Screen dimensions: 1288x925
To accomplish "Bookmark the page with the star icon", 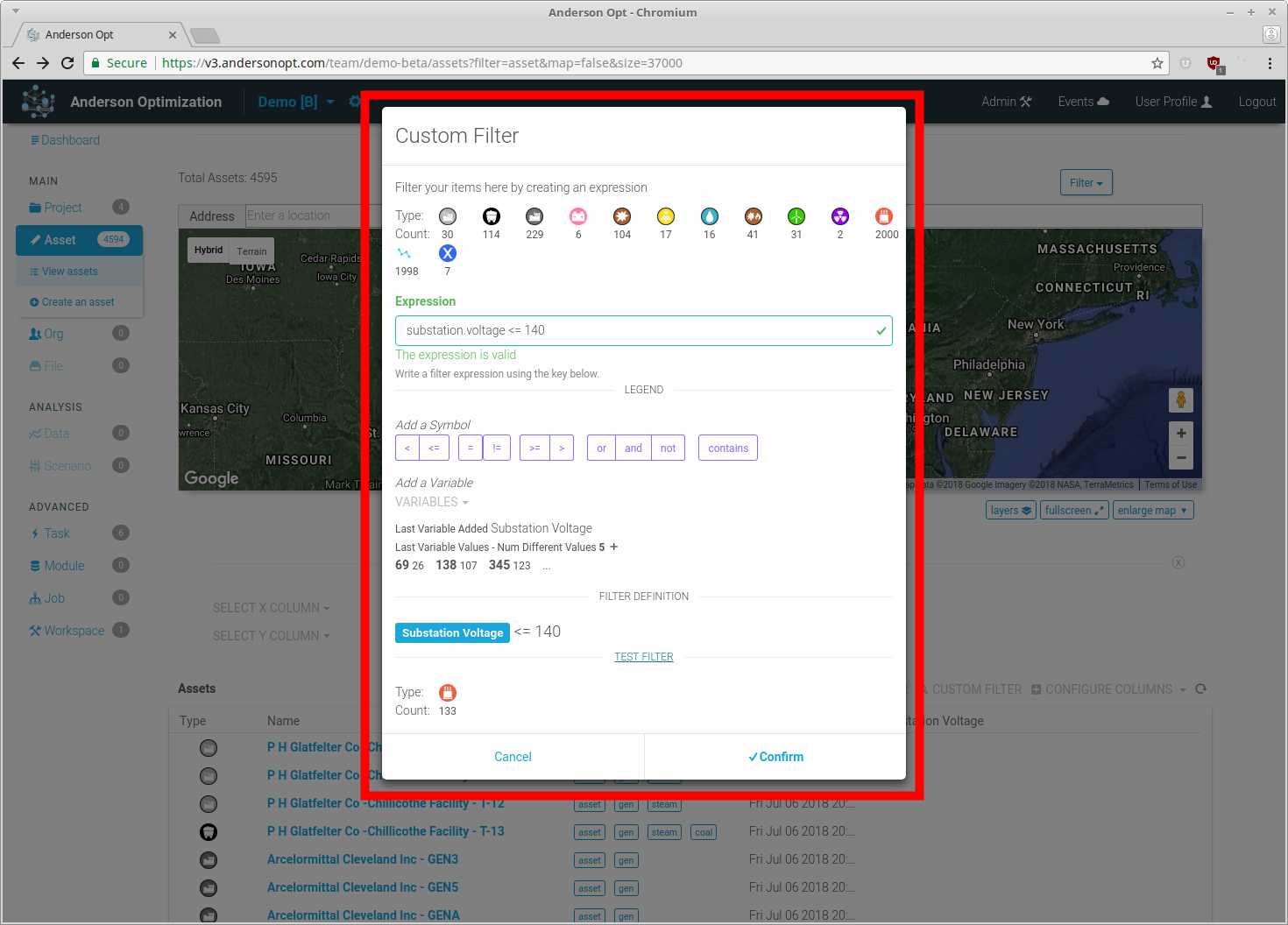I will point(1157,63).
